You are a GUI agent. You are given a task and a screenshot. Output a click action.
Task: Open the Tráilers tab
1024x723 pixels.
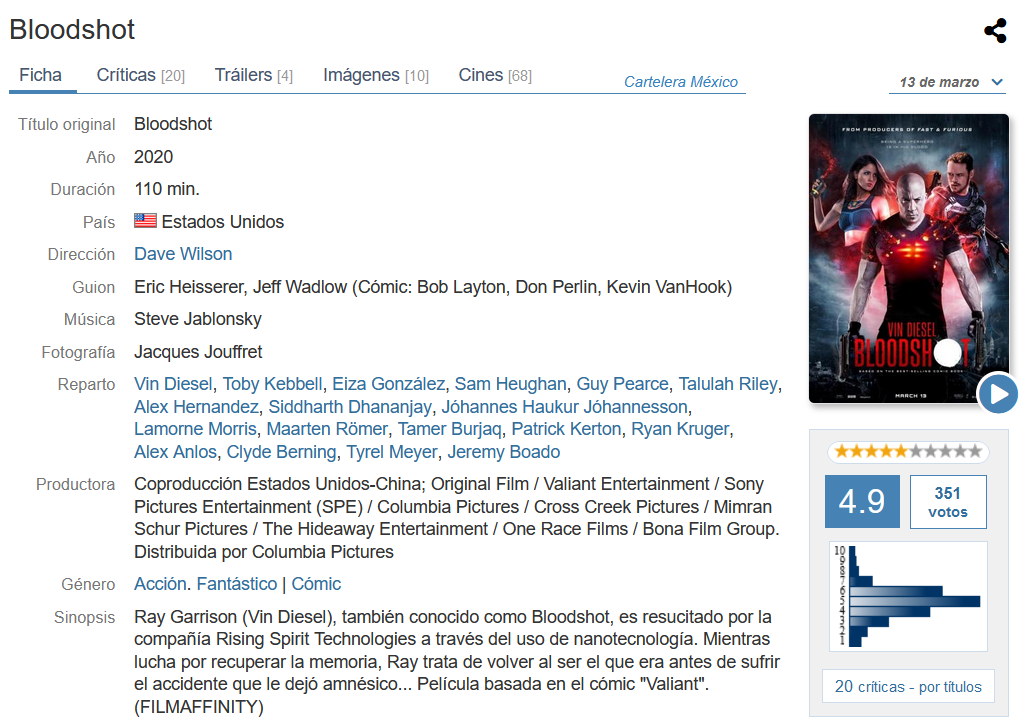tap(253, 75)
